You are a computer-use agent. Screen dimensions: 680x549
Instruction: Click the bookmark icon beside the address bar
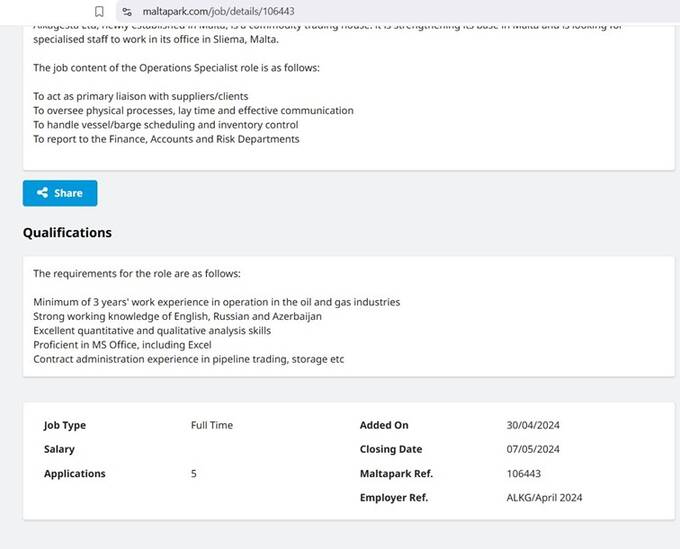click(99, 11)
